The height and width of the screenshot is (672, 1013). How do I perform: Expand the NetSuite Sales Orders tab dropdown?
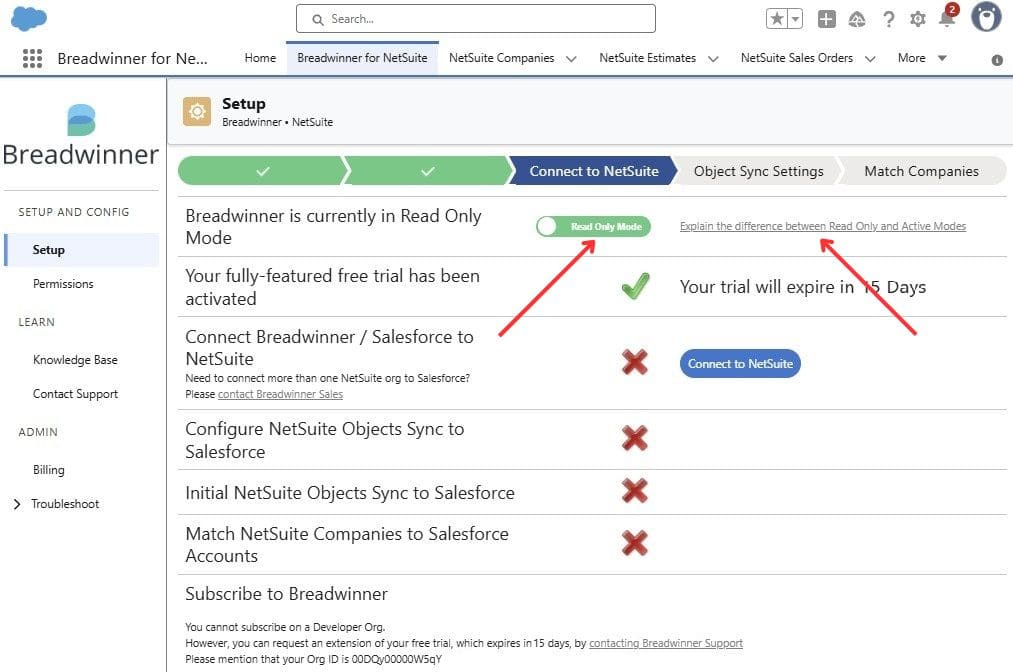(870, 59)
